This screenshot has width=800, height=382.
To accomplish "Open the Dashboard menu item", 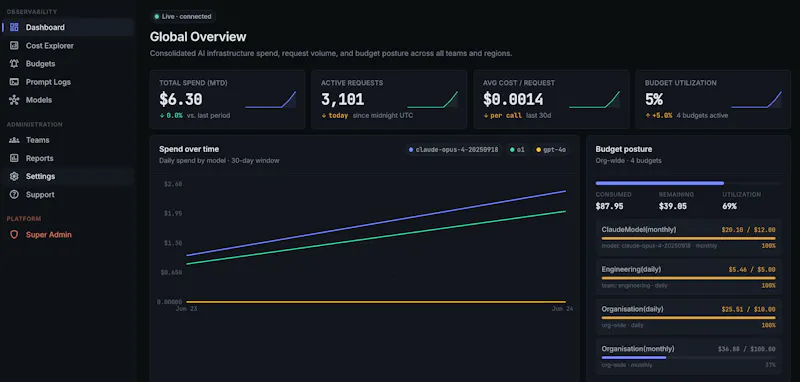I will click(x=68, y=28).
